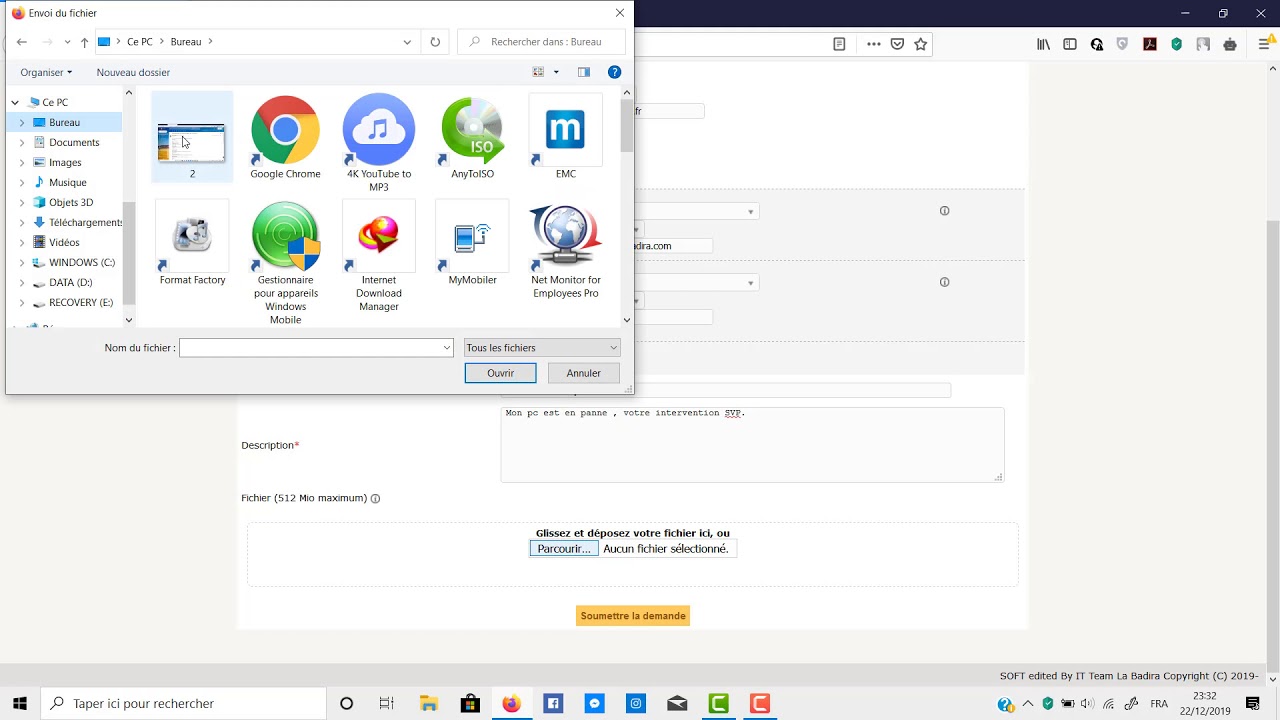The image size is (1280, 720).
Task: Select the Google Chrome shortcut
Action: point(285,137)
